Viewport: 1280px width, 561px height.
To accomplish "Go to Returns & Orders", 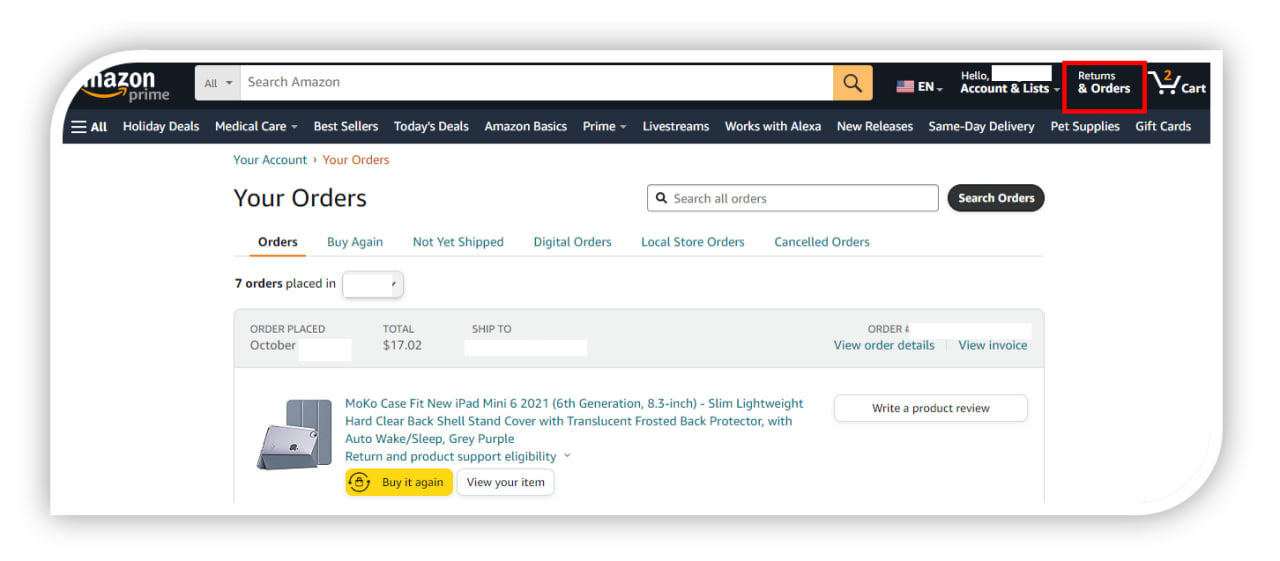I will [x=1104, y=83].
